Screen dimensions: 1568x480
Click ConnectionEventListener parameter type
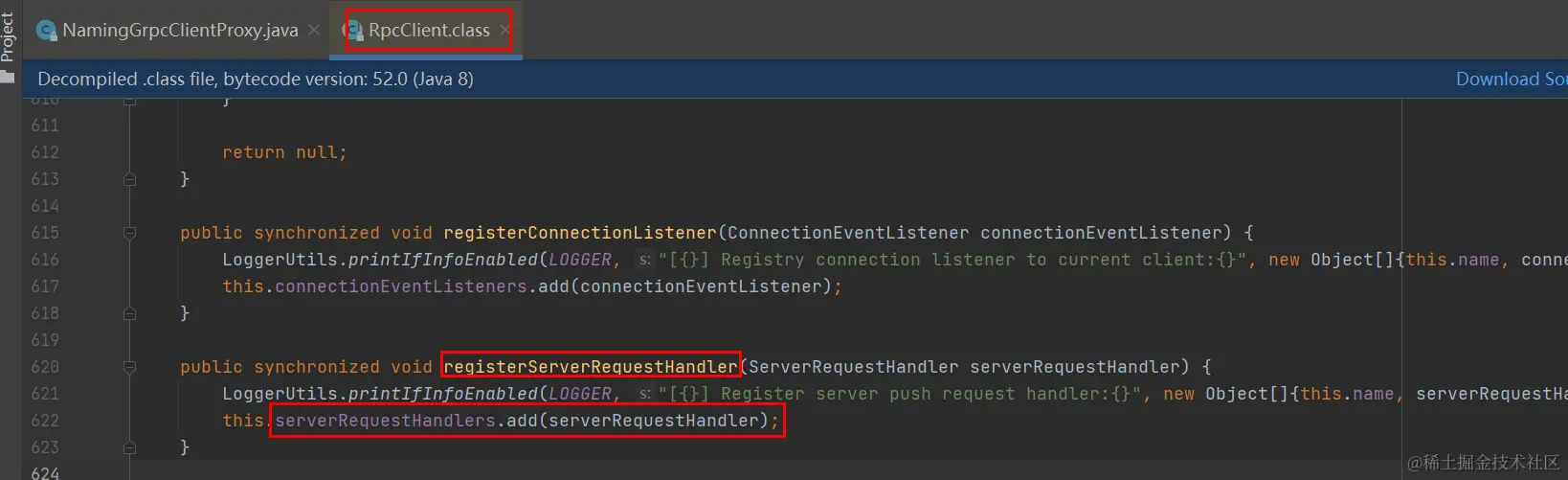(848, 233)
